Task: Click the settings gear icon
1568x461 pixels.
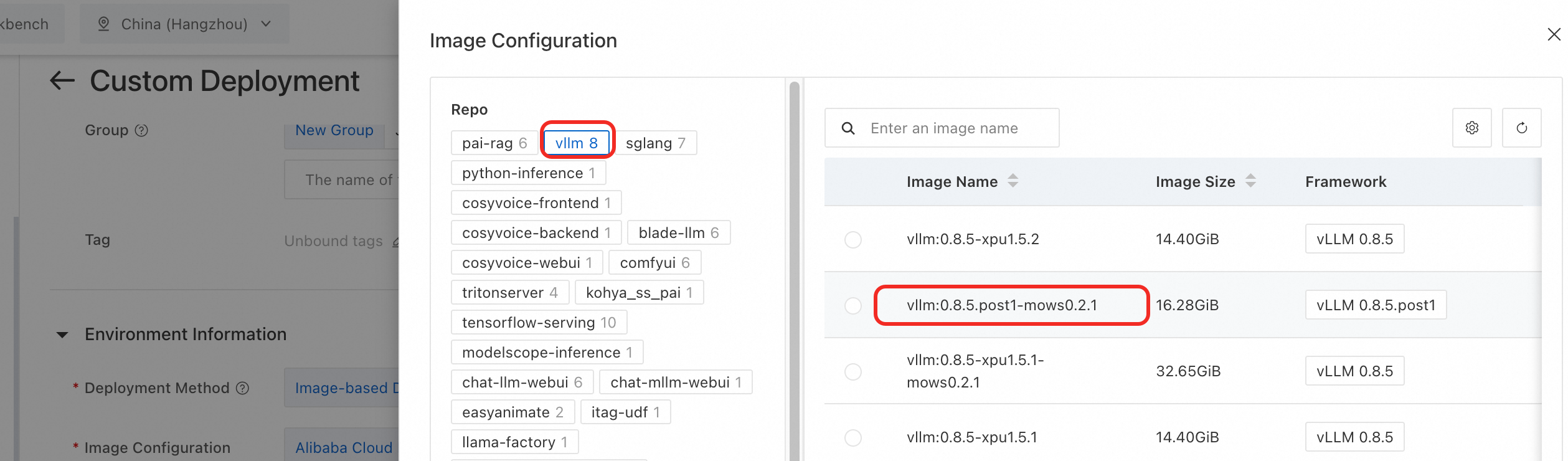Action: coord(1471,128)
